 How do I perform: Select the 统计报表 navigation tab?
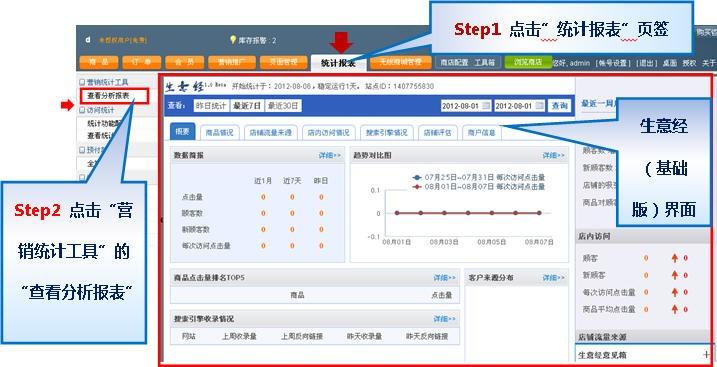coord(338,63)
